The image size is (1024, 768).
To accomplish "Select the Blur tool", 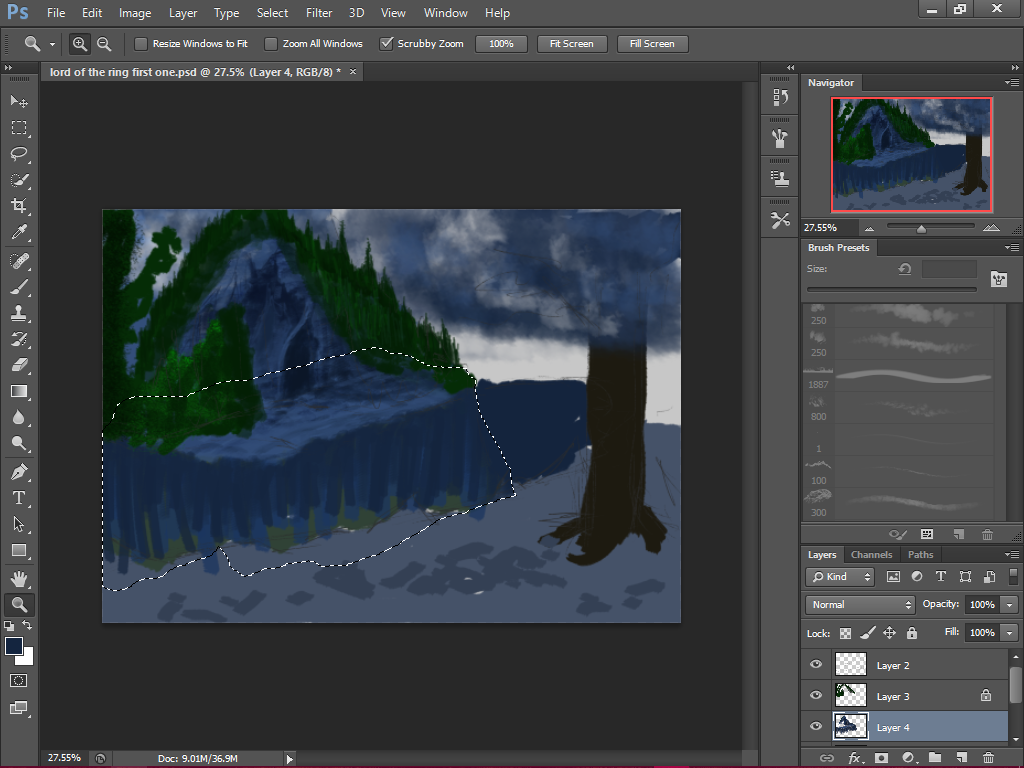I will (19, 418).
